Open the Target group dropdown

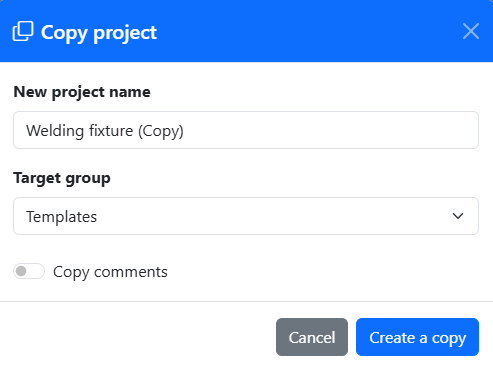point(246,216)
